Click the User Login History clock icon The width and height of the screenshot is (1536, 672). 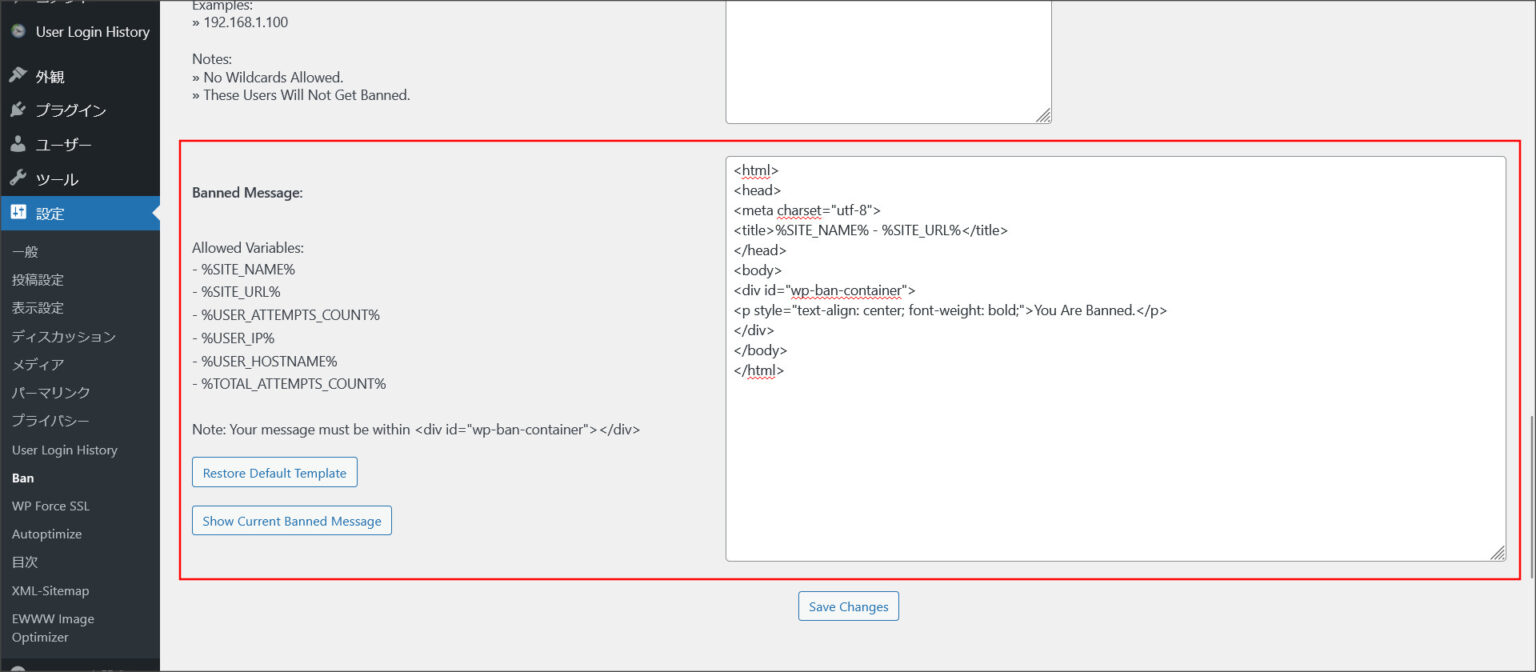tap(18, 32)
